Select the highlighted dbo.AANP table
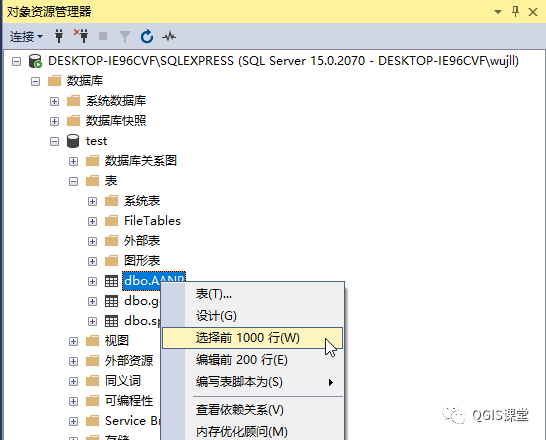 pos(154,281)
